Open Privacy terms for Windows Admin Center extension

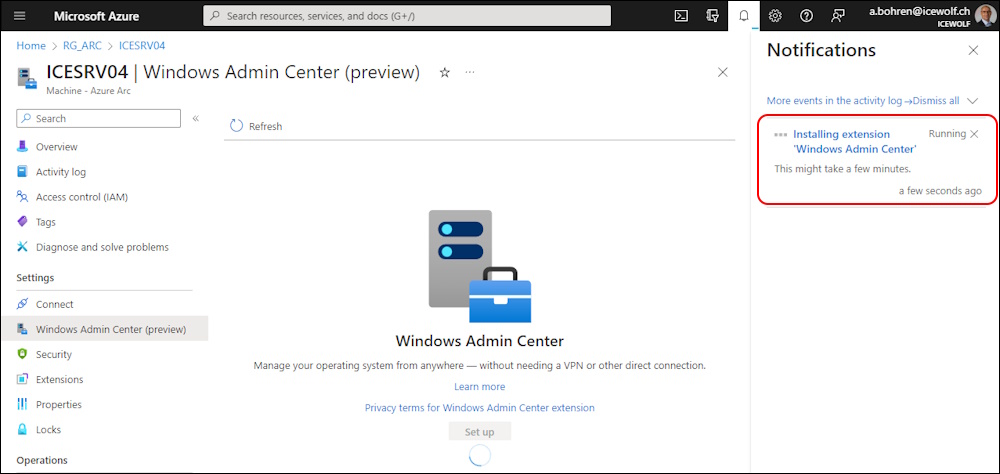pos(480,408)
